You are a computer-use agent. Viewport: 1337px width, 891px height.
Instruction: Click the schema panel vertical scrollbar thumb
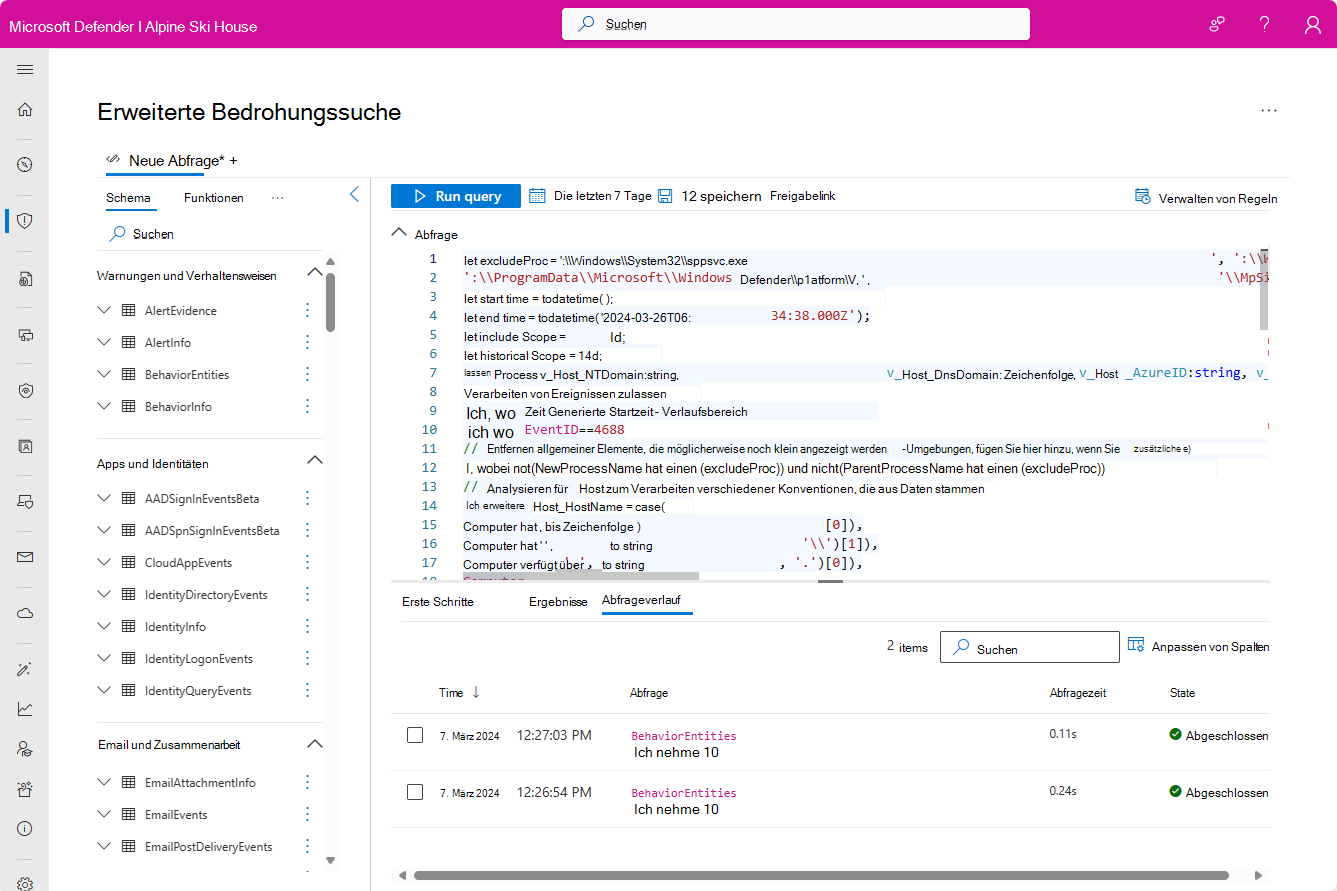330,302
